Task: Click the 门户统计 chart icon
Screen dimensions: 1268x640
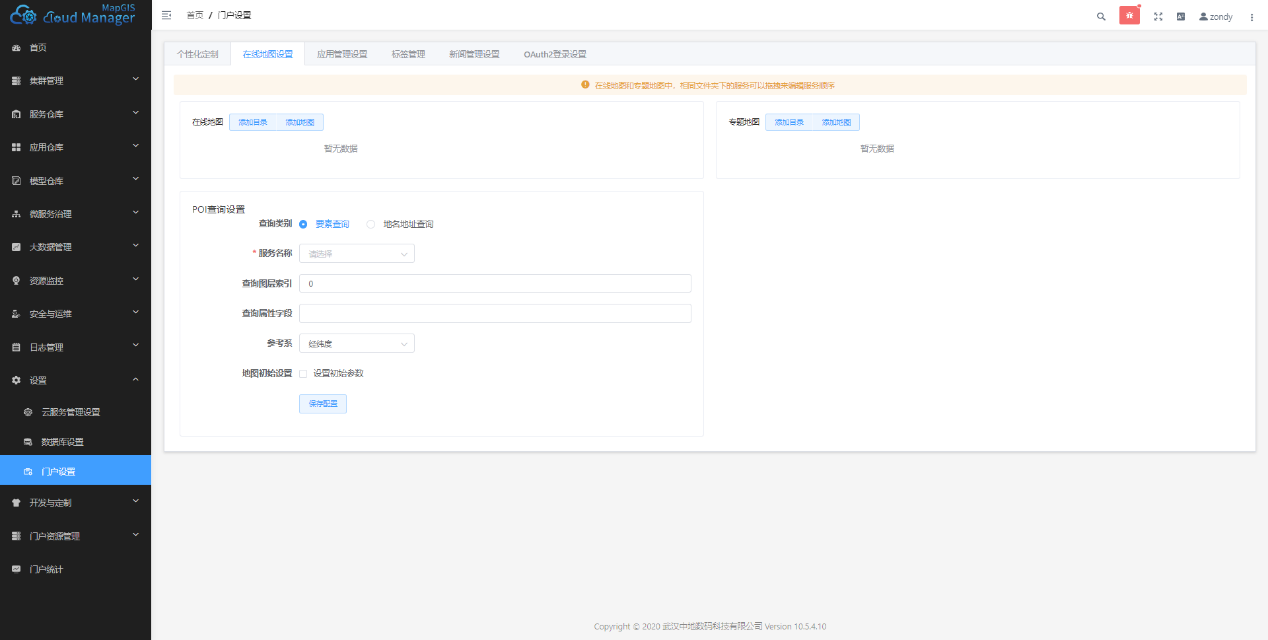Action: tap(16, 570)
